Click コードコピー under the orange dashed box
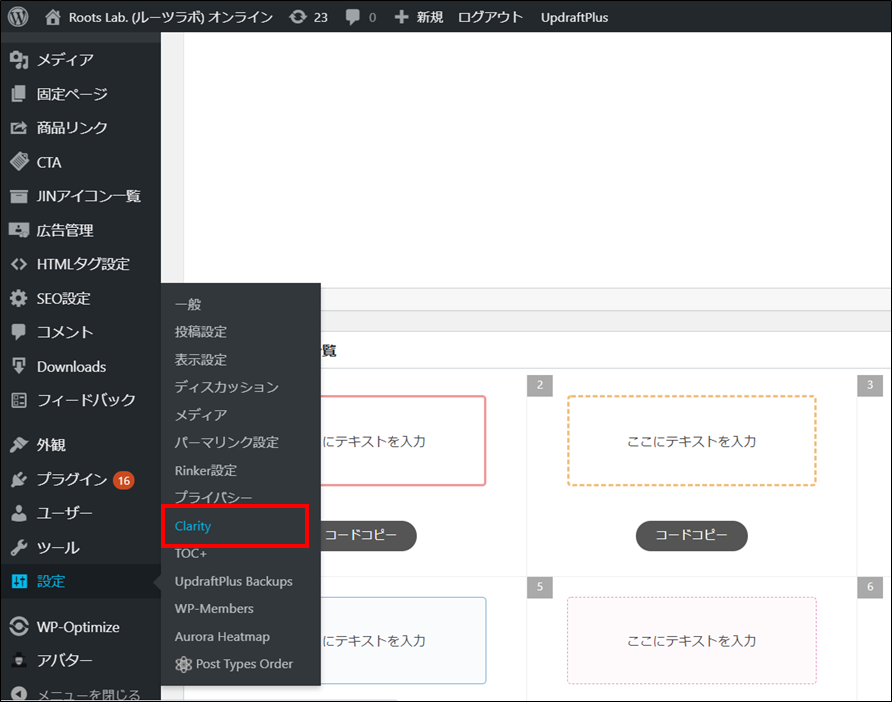The width and height of the screenshot is (892, 702). coord(691,535)
